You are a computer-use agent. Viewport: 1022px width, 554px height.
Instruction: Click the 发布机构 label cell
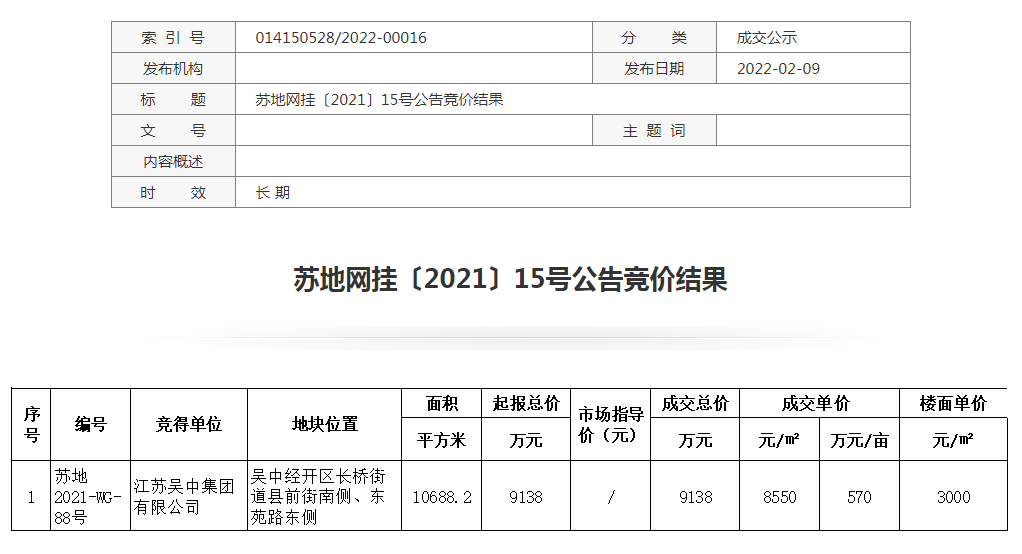173,69
